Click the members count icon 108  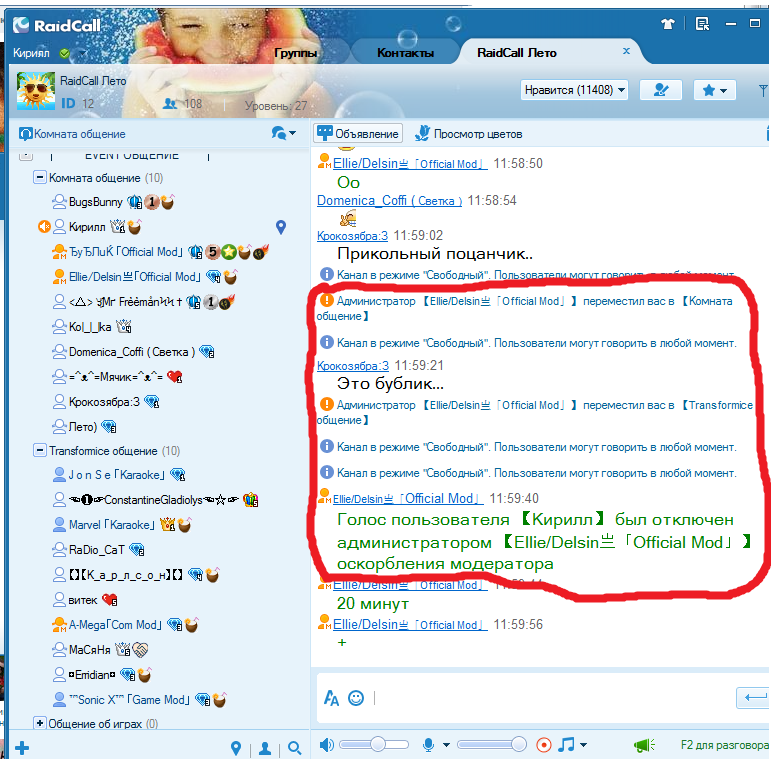point(170,104)
